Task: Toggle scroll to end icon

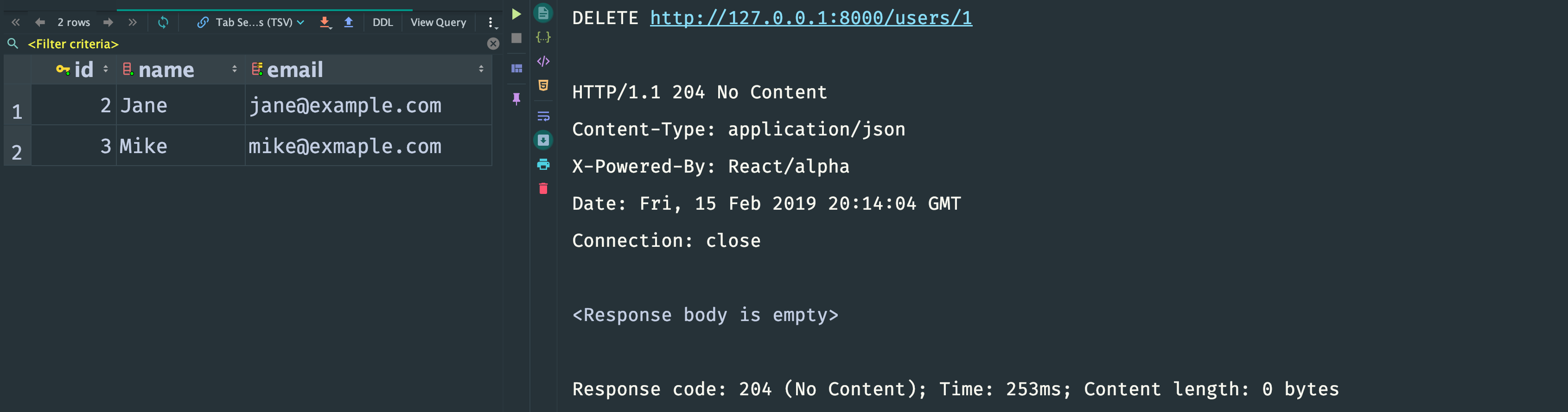Action: click(x=543, y=140)
